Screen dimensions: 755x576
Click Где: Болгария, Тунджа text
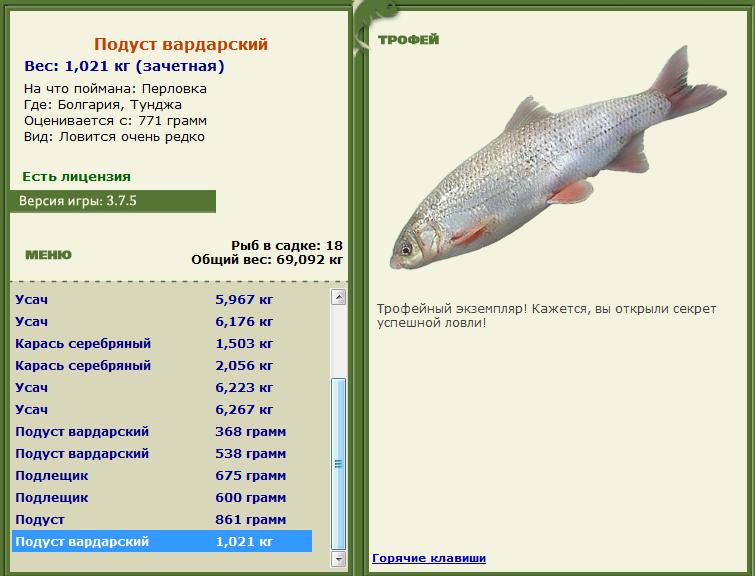click(103, 105)
